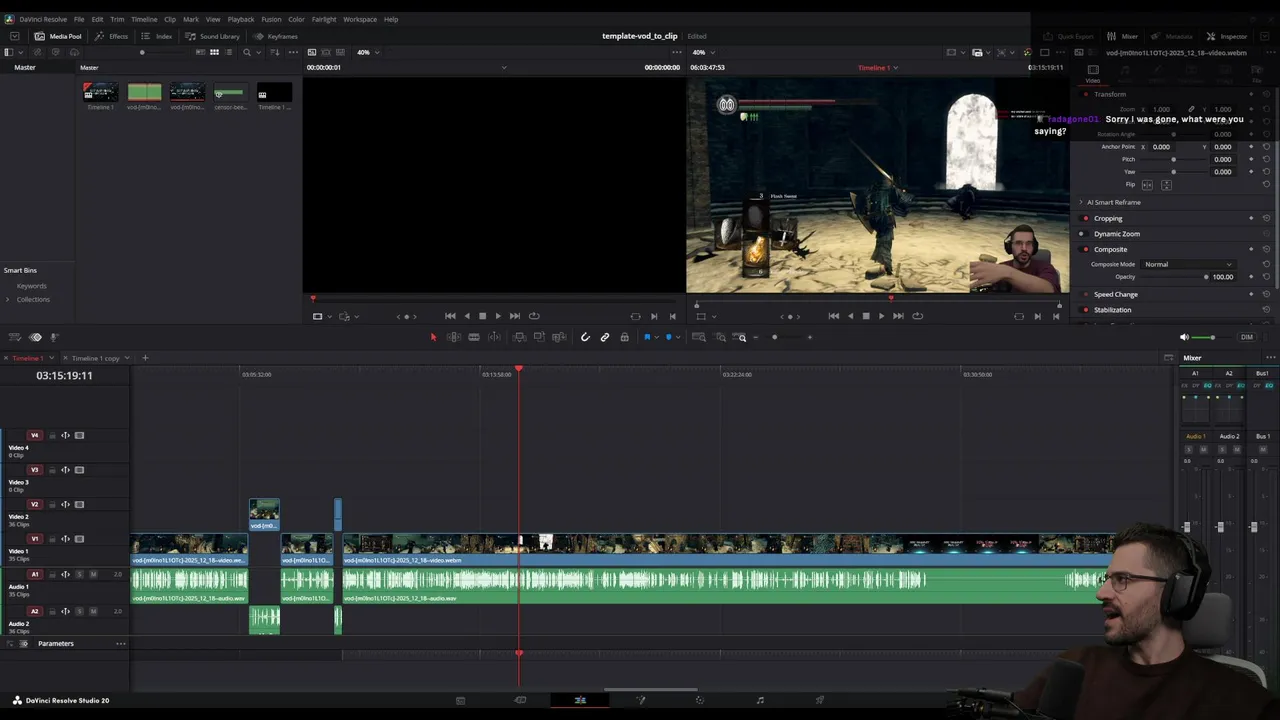1280x720 pixels.
Task: Open the Workspace menu
Action: click(360, 19)
